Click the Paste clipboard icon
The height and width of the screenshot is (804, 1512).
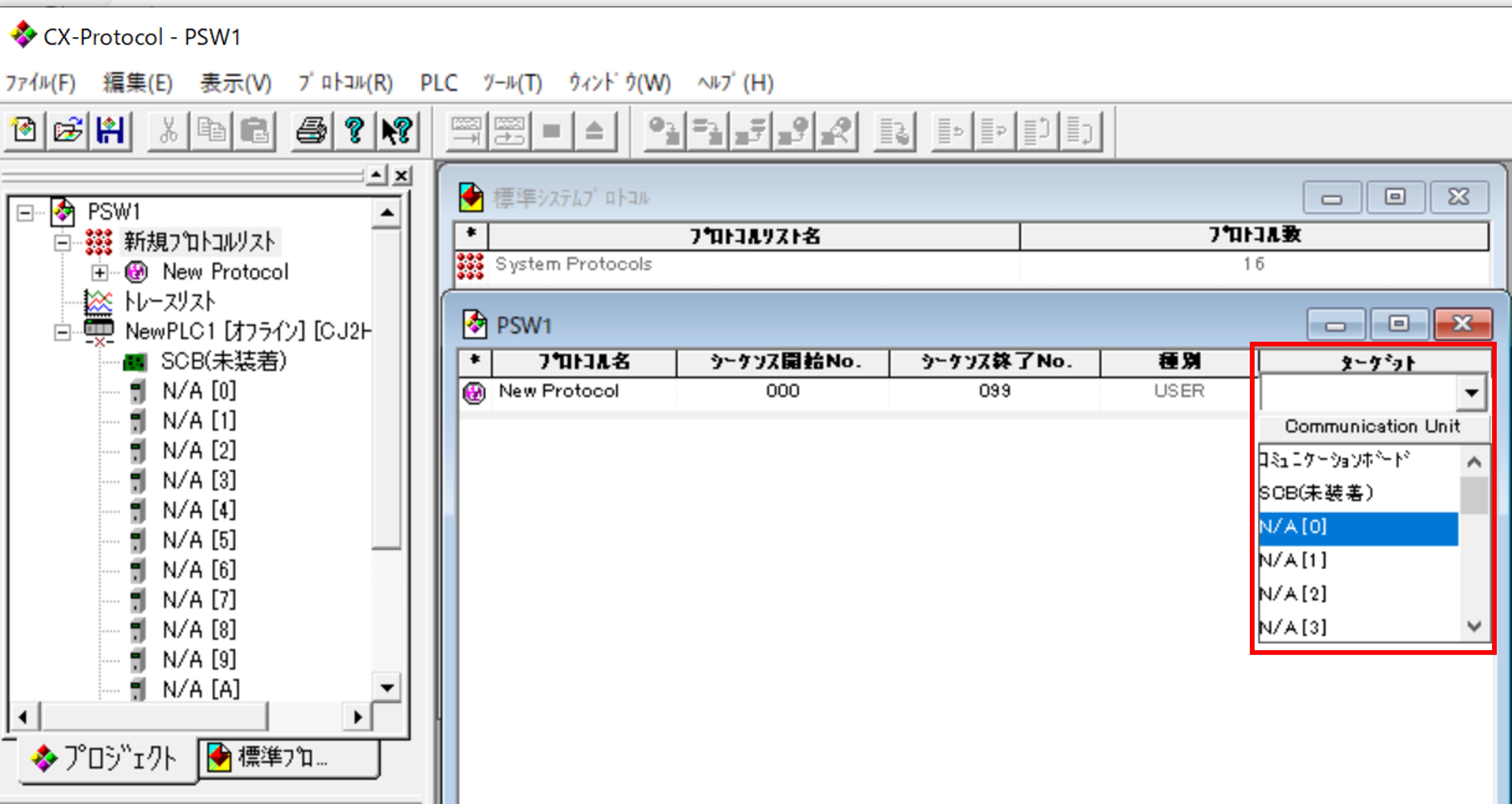255,130
